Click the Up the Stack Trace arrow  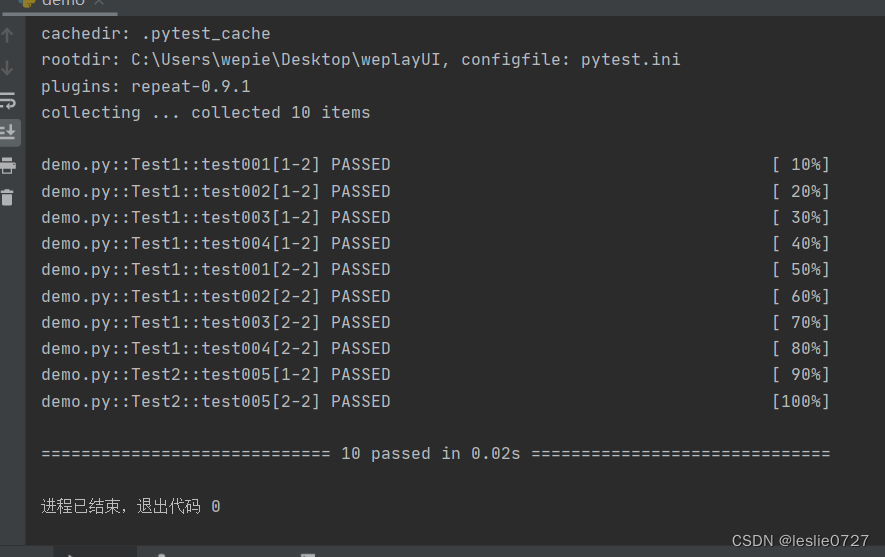[7, 36]
